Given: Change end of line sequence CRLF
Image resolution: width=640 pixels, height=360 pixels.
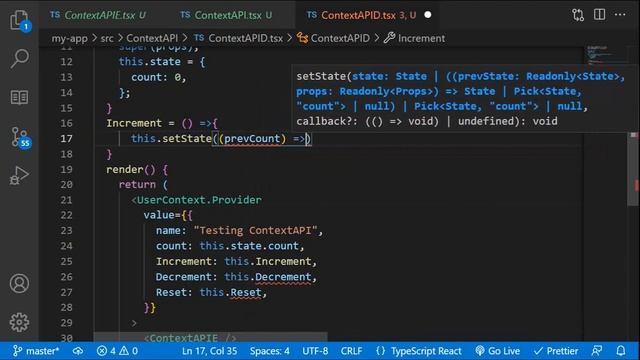Looking at the screenshot, I should (351, 351).
